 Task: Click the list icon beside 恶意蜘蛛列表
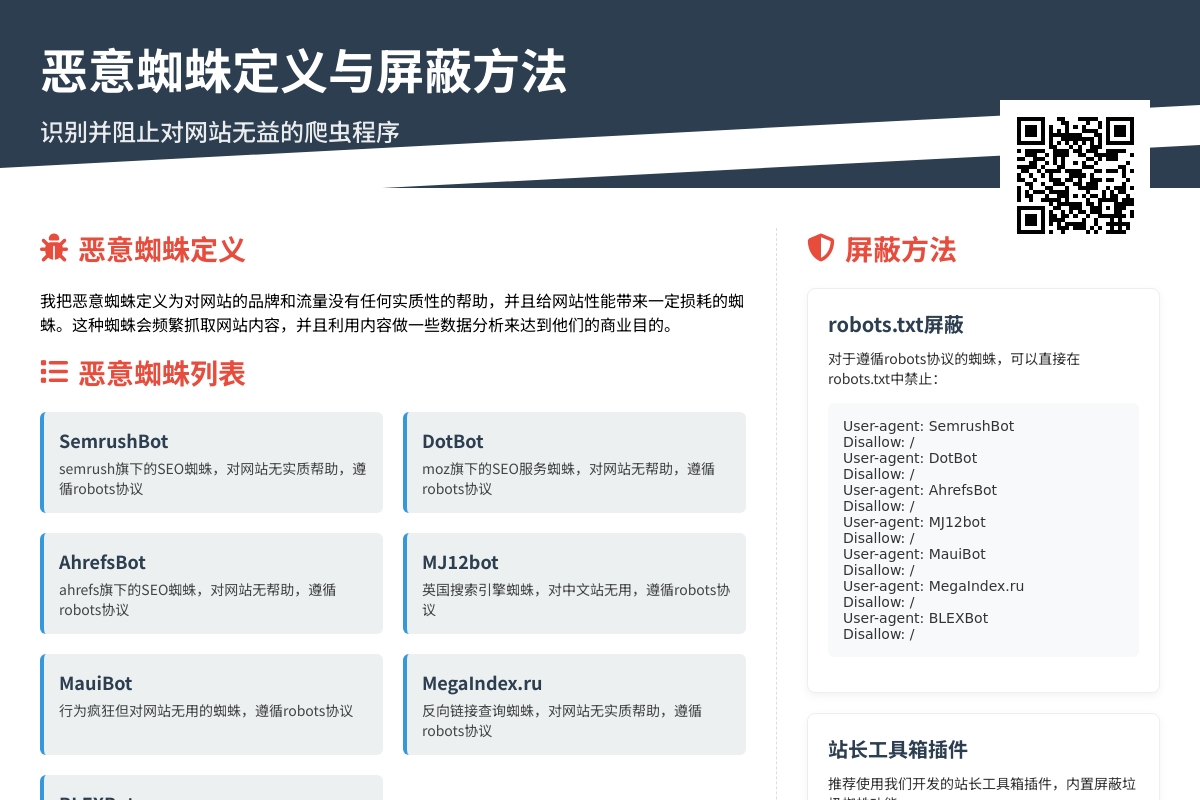click(x=53, y=373)
